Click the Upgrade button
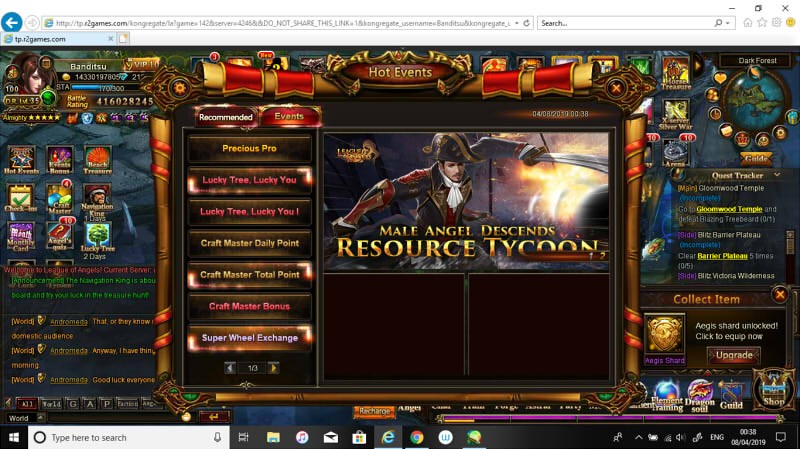 pyautogui.click(x=734, y=355)
